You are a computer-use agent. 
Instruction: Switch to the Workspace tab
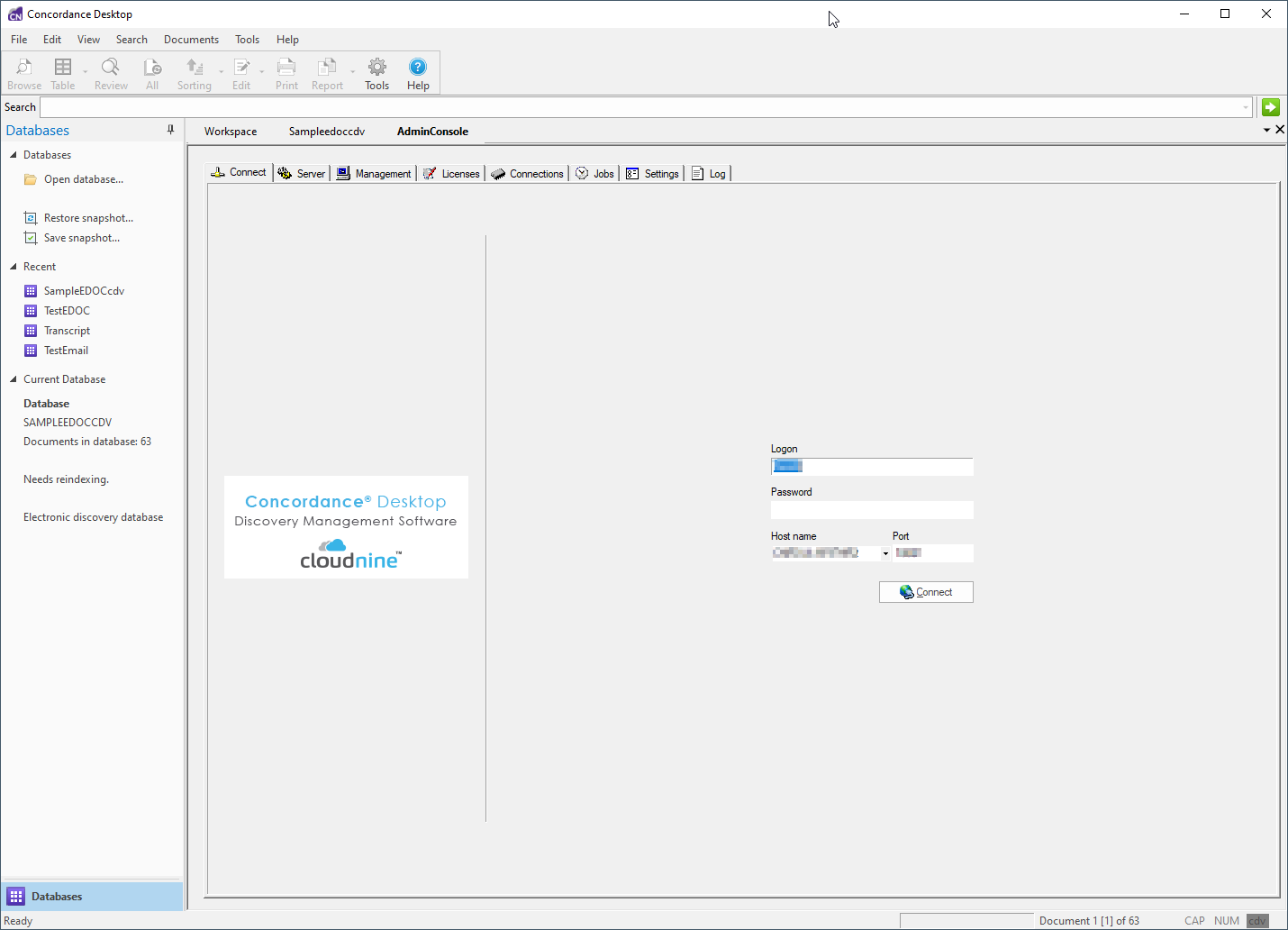click(x=231, y=132)
